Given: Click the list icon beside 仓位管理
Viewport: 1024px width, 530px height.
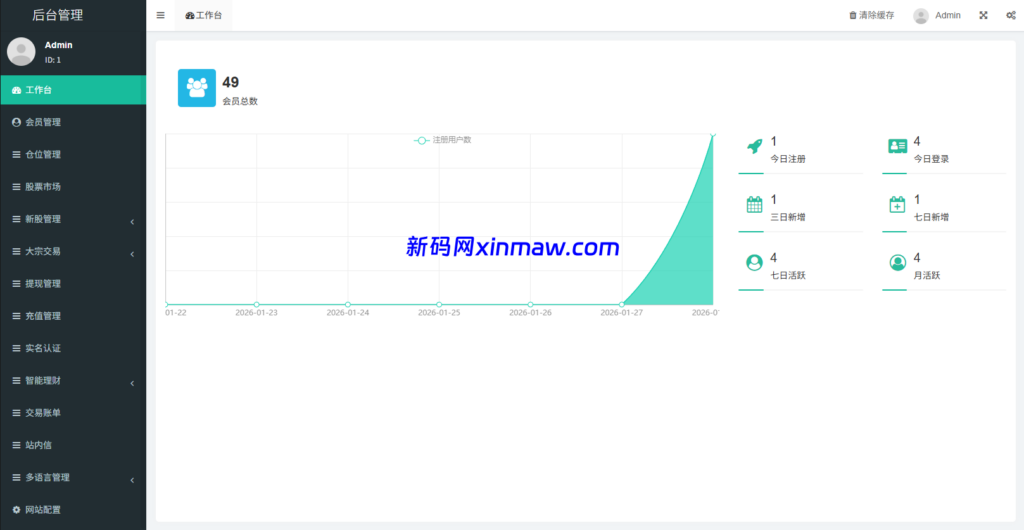Looking at the screenshot, I should [x=16, y=155].
